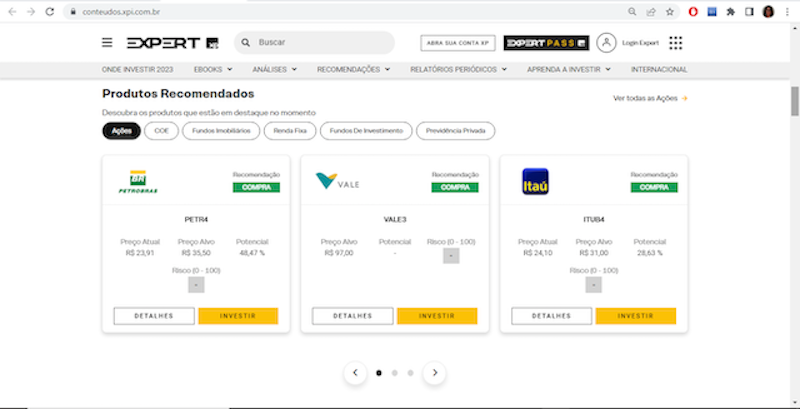Expand the Relatórios Periódicos dropdown menu
The height and width of the screenshot is (409, 800).
pyautogui.click(x=459, y=69)
